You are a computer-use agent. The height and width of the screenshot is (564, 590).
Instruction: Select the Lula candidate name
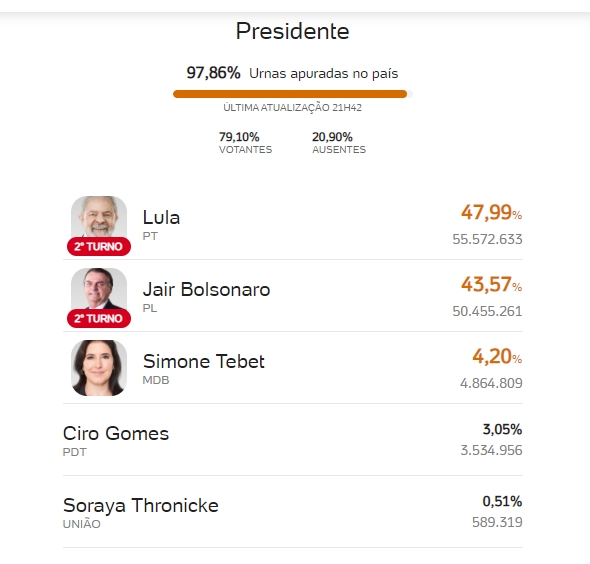[161, 217]
